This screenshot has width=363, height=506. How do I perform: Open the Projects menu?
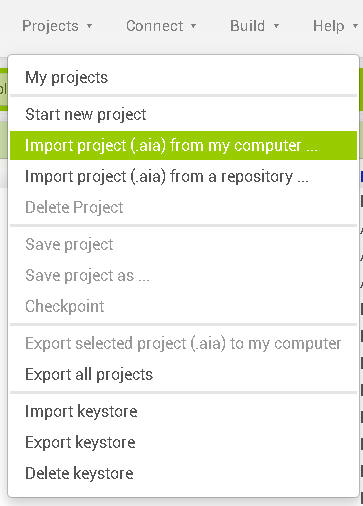pyautogui.click(x=57, y=26)
